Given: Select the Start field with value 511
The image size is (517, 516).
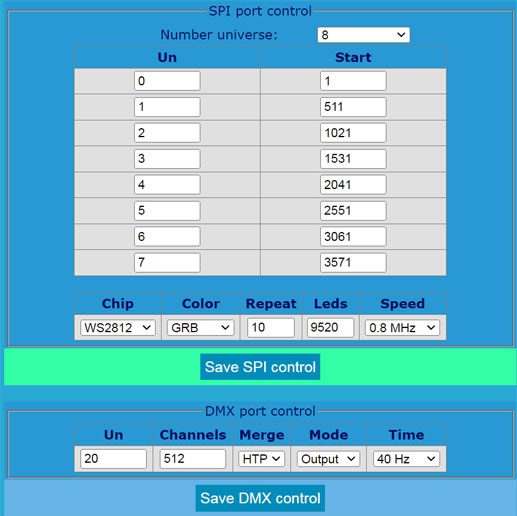Looking at the screenshot, I should pos(353,107).
